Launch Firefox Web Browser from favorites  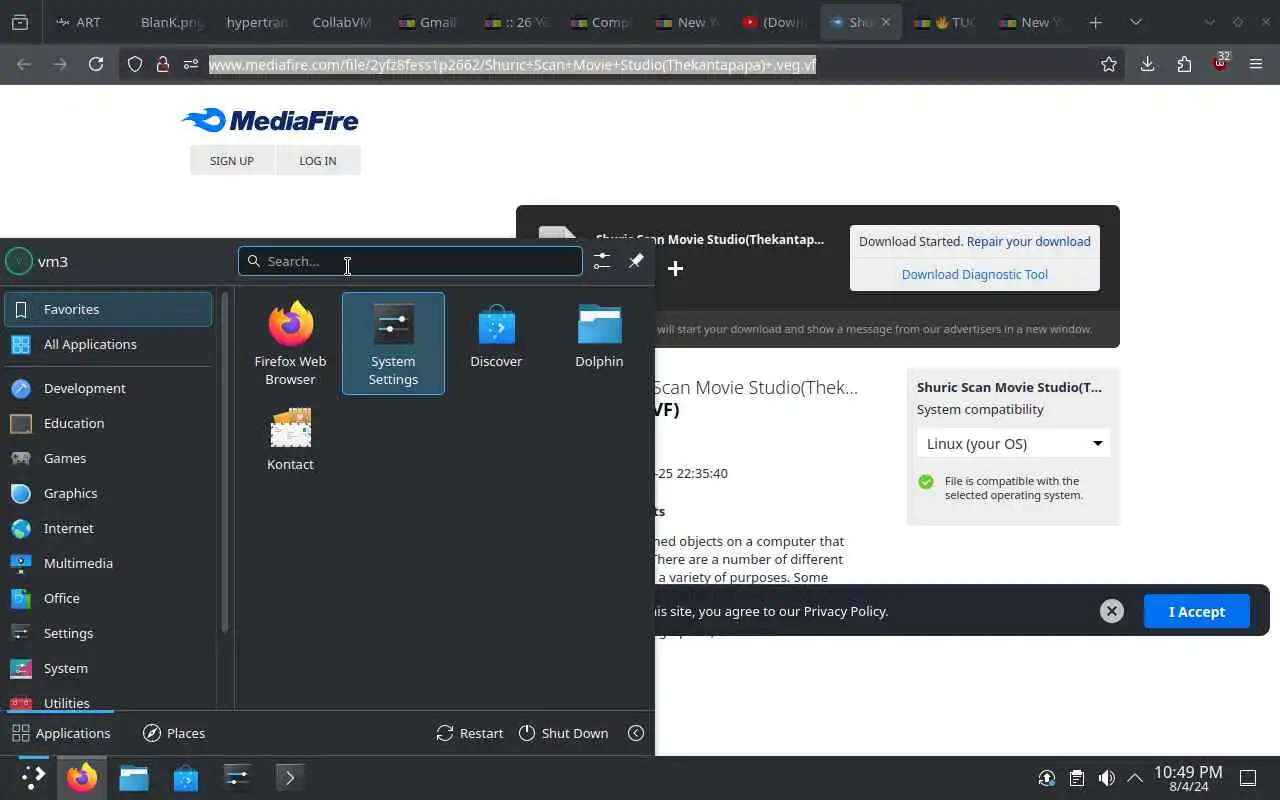[290, 343]
